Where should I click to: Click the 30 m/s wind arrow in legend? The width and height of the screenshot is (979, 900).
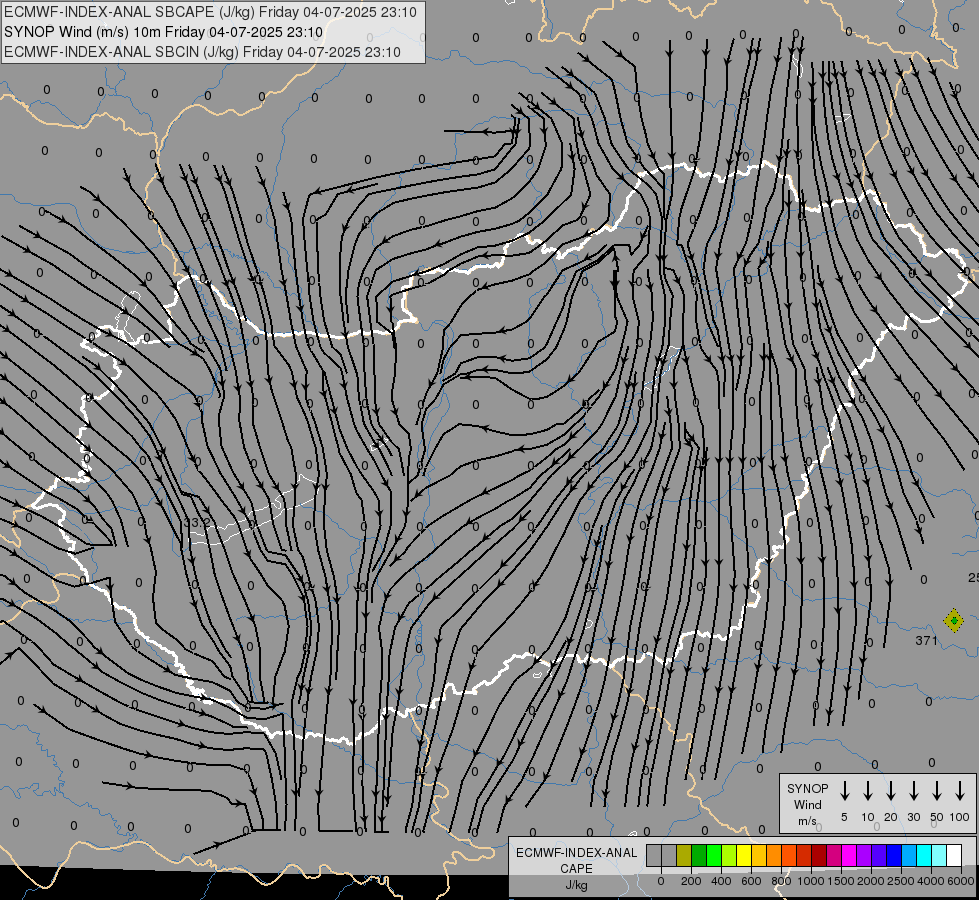(x=913, y=791)
